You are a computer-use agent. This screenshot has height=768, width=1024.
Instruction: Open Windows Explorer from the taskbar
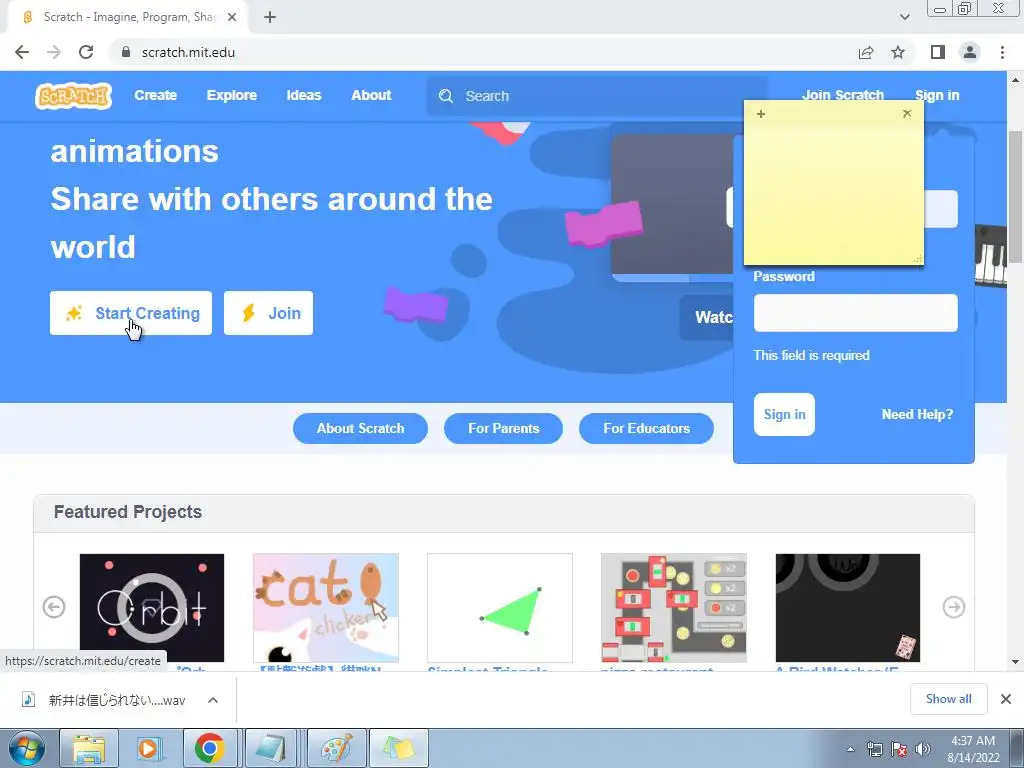[x=89, y=748]
